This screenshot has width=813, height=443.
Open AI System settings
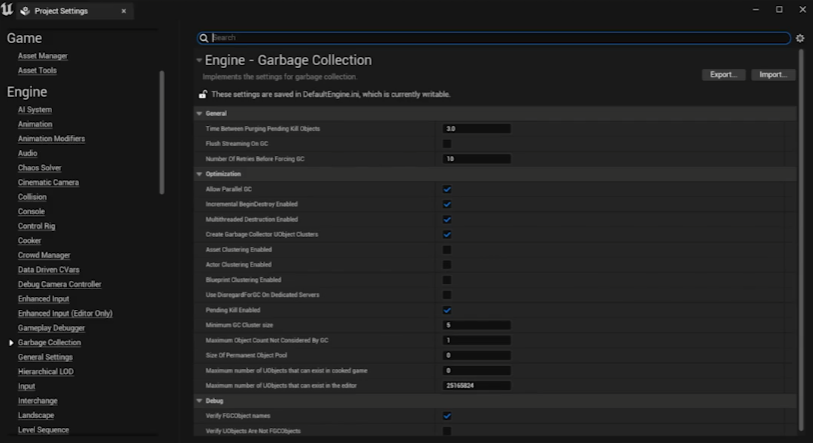coord(35,109)
